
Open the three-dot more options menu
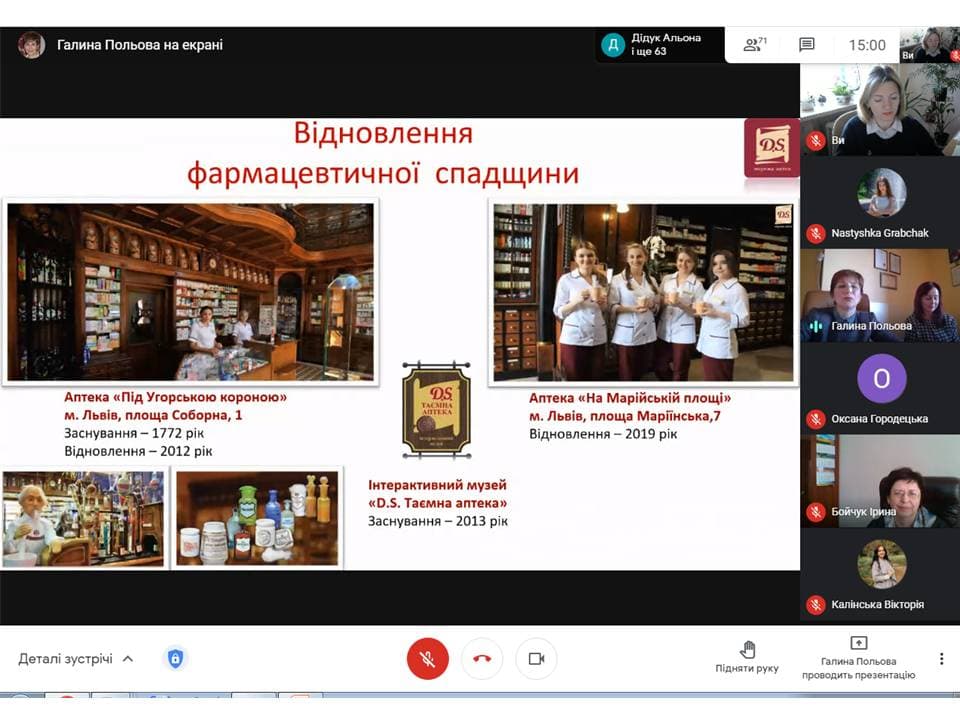941,659
